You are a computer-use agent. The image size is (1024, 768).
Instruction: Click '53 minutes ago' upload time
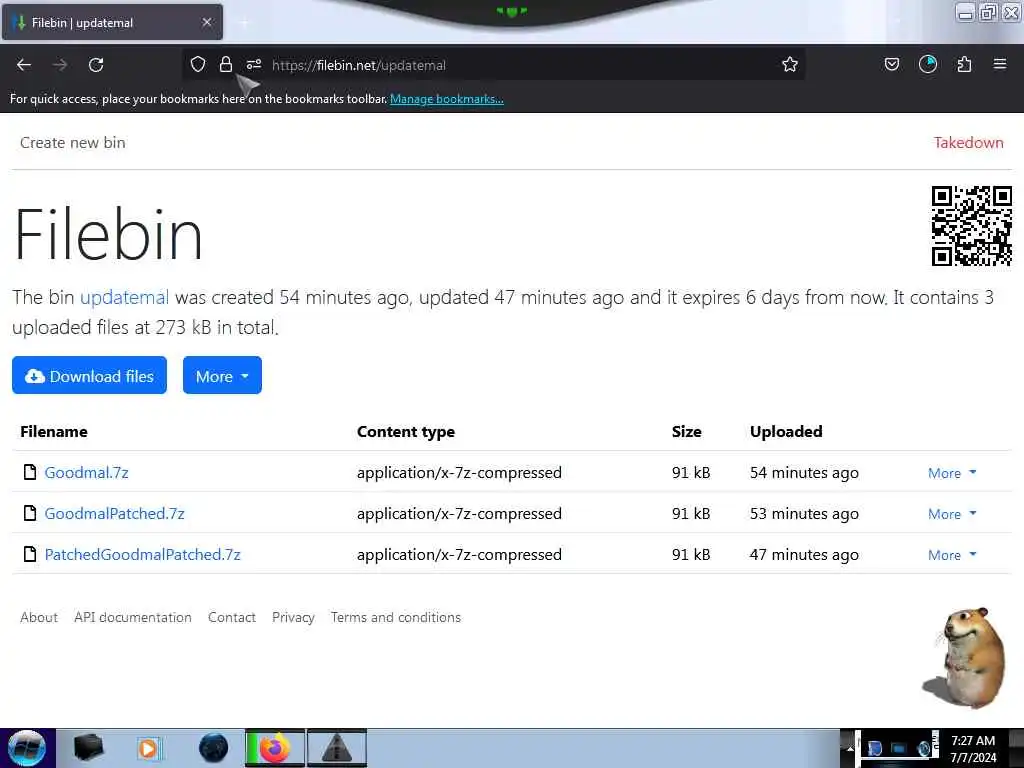pyautogui.click(x=804, y=513)
